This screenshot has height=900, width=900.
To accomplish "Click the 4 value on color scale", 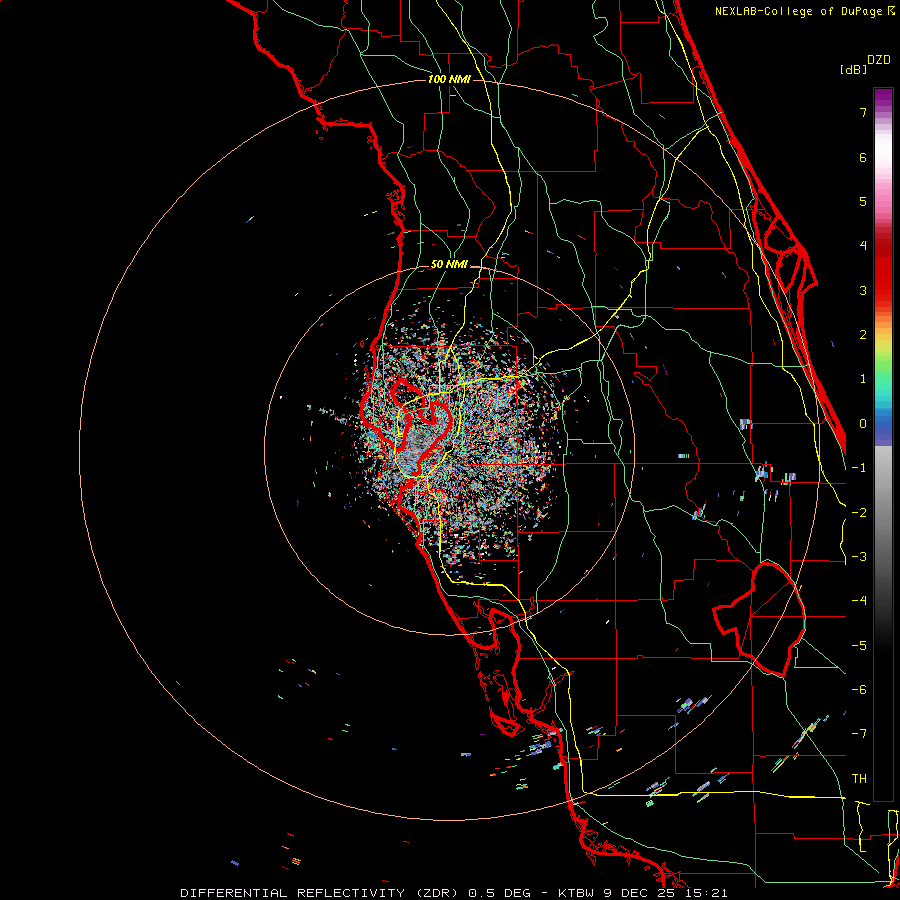I will [x=863, y=246].
